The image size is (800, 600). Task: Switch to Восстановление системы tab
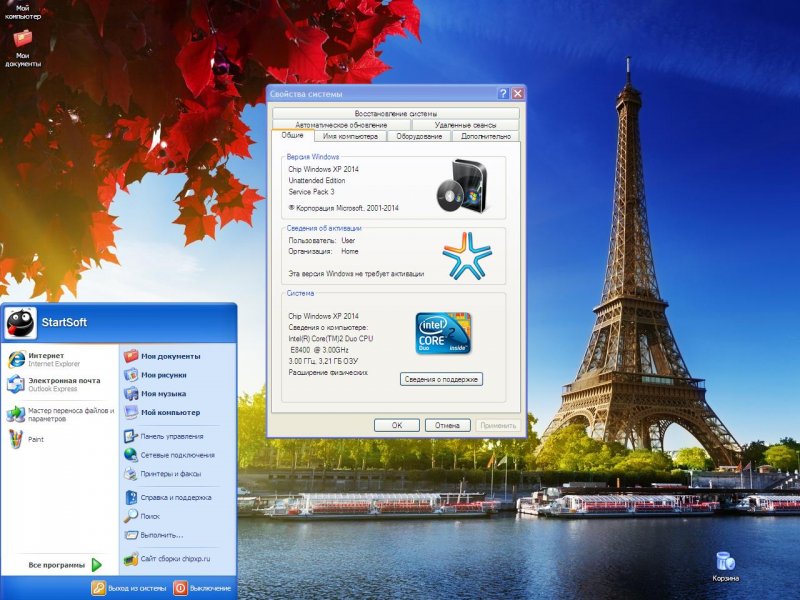click(x=396, y=113)
